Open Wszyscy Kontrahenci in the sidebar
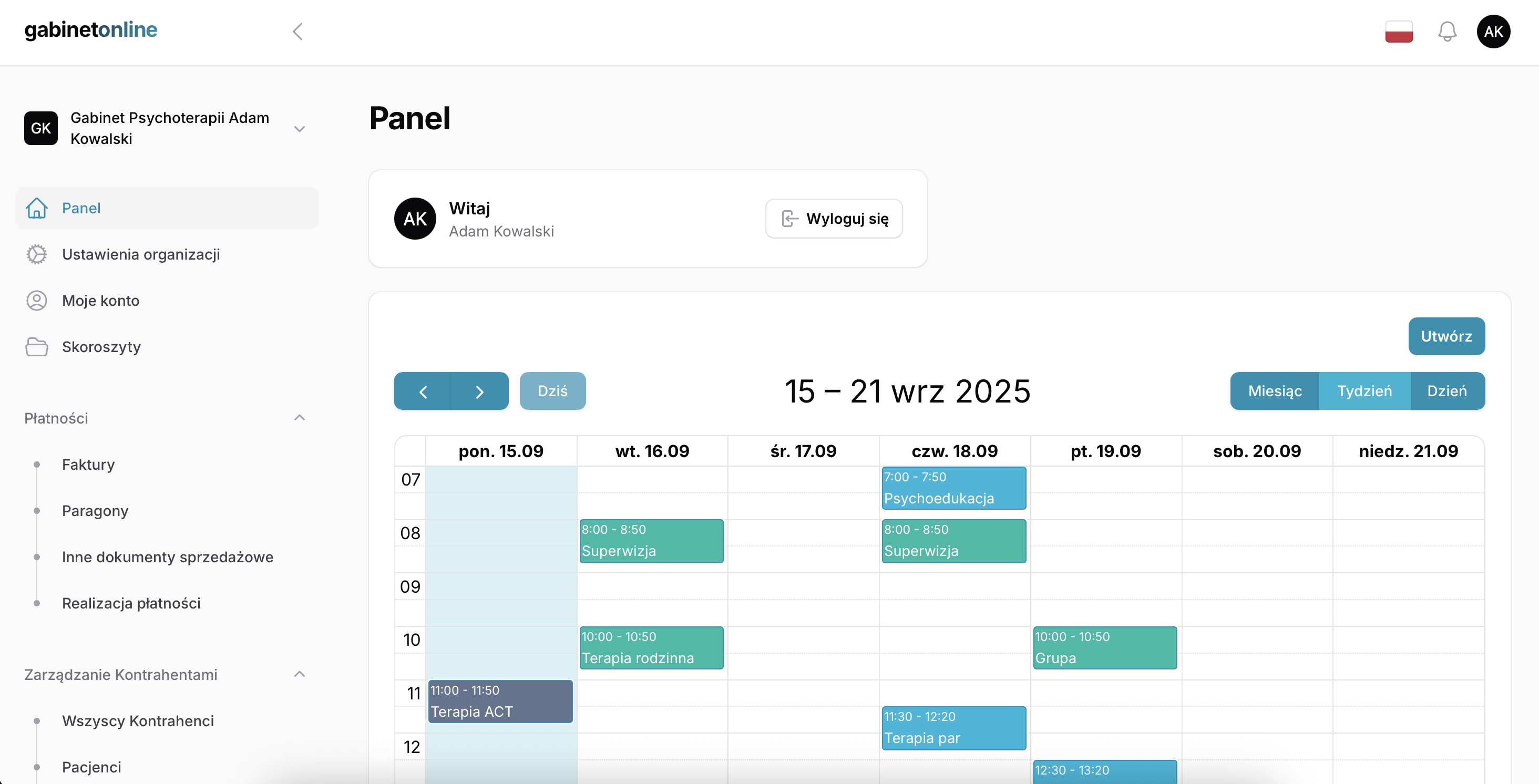Screen dimensions: 1539x784 (x=138, y=721)
